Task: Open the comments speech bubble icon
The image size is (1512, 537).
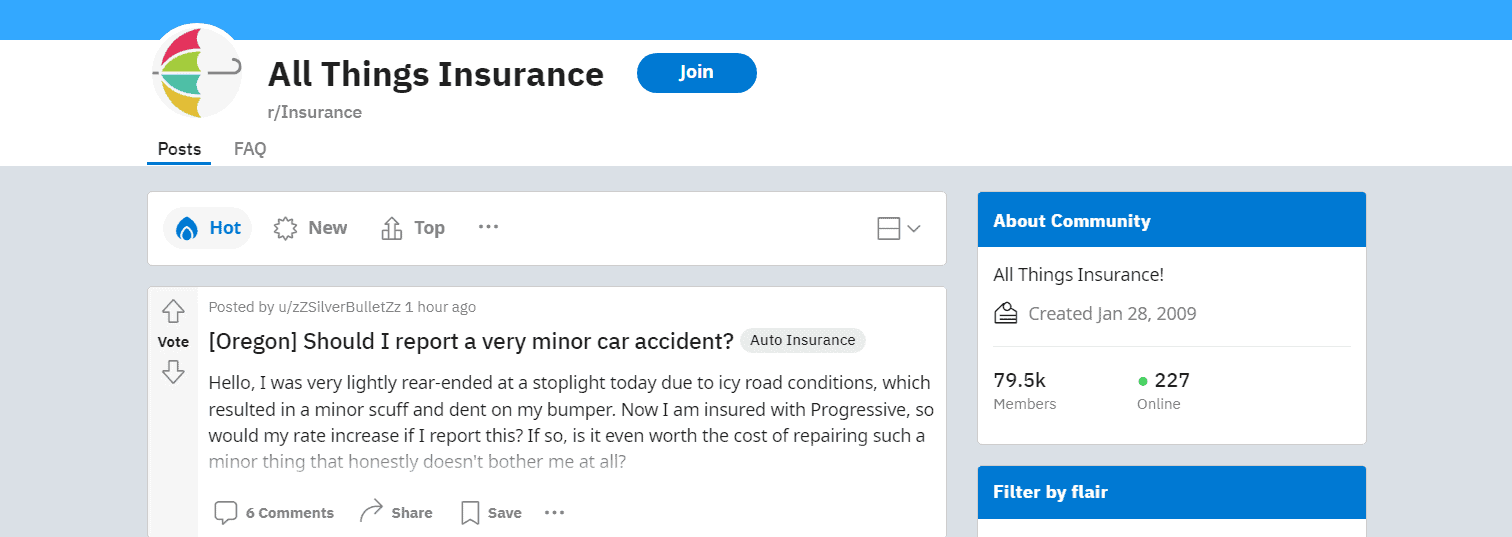Action: (x=226, y=513)
